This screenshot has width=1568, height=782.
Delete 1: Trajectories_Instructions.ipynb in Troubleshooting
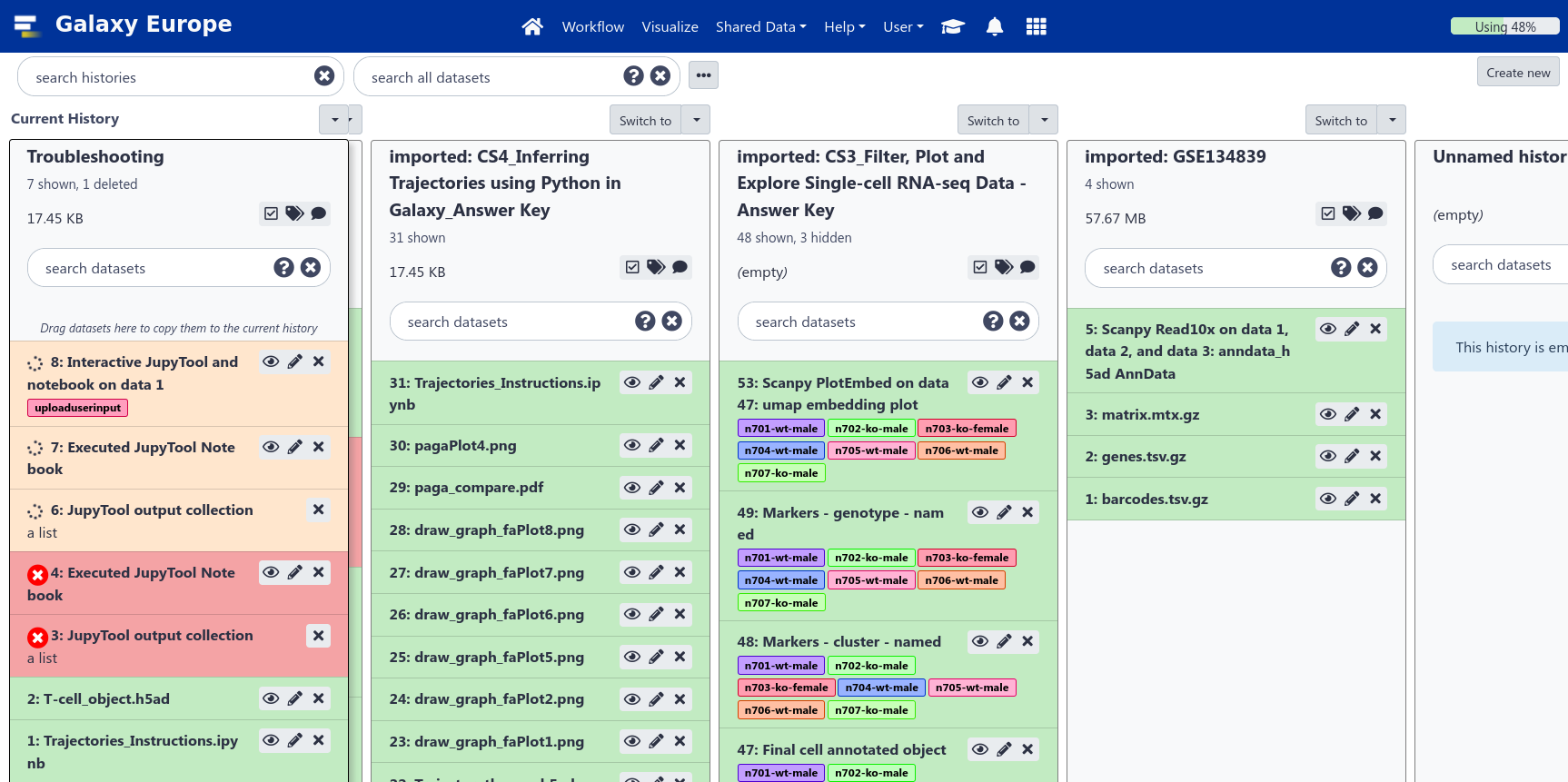[x=319, y=740]
